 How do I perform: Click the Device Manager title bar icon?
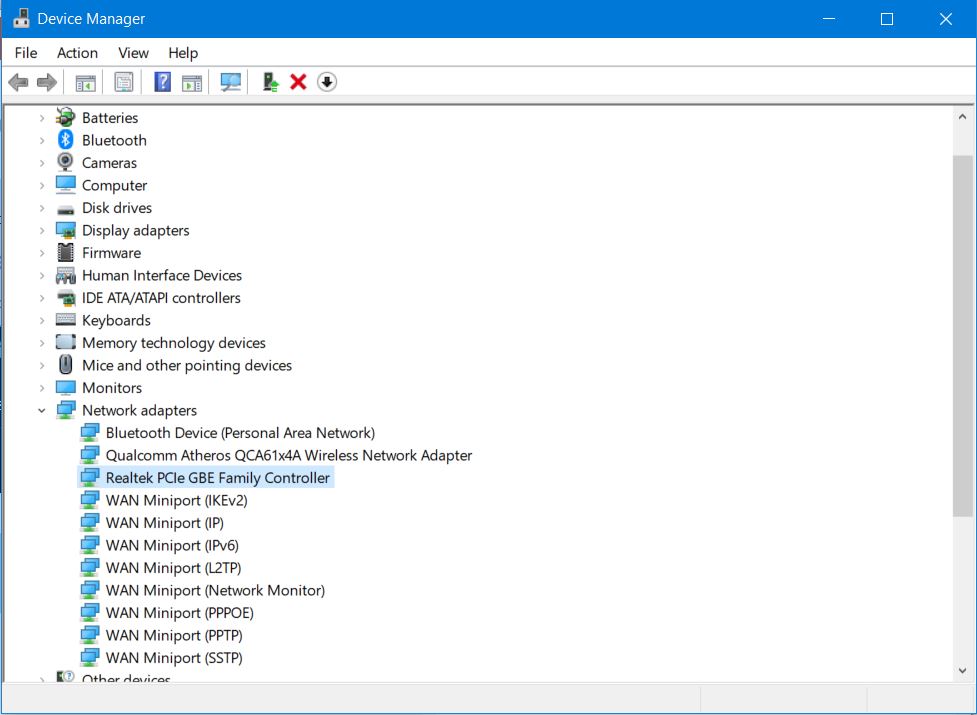click(21, 19)
